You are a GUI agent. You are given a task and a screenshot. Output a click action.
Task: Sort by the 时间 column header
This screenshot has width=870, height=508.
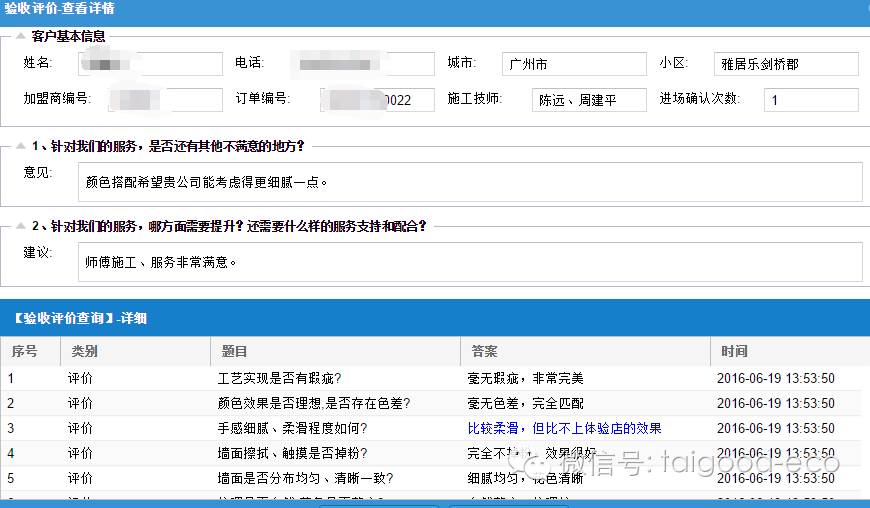(x=735, y=352)
